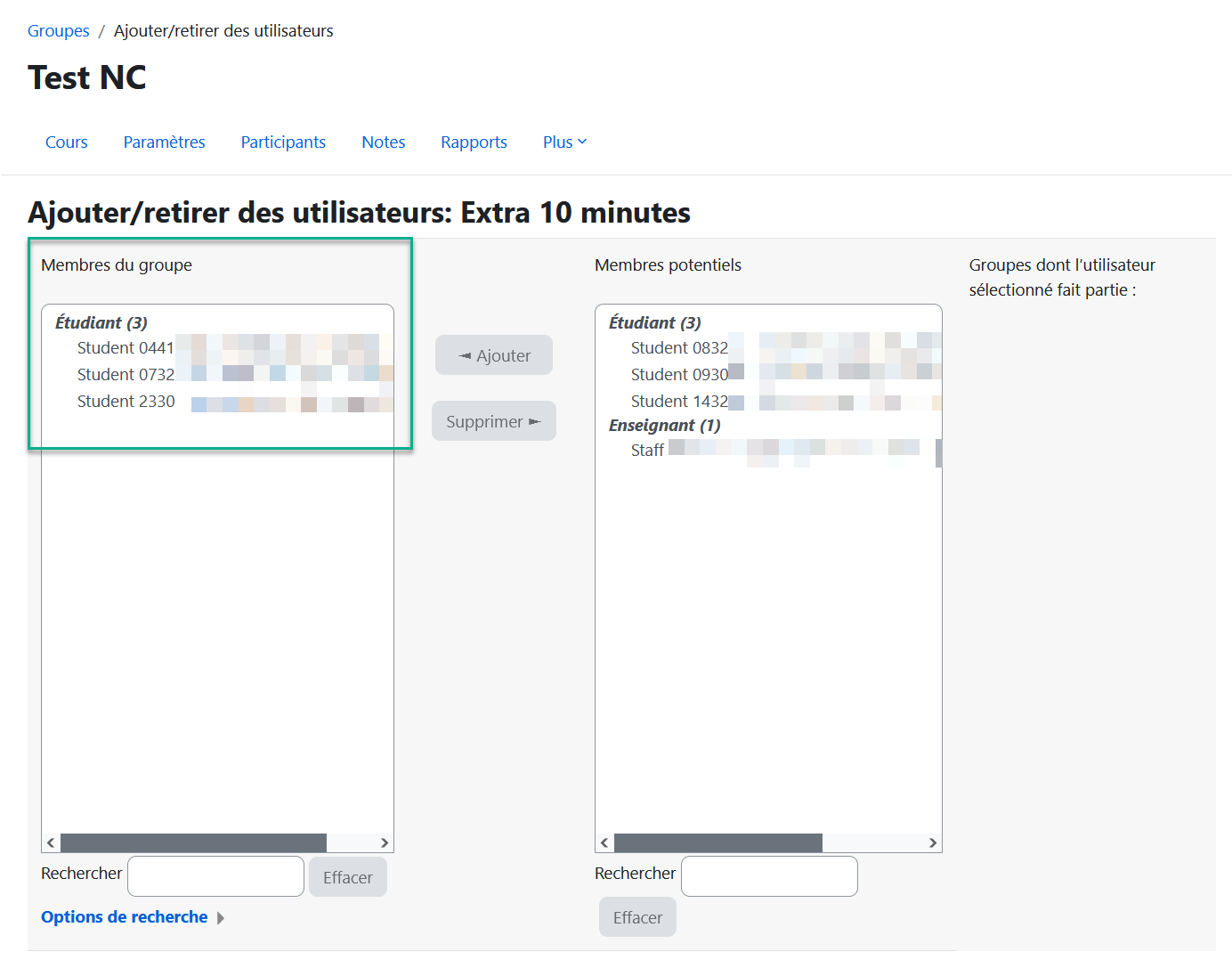The width and height of the screenshot is (1232, 960).
Task: Switch to the Cours tab
Action: pos(66,142)
